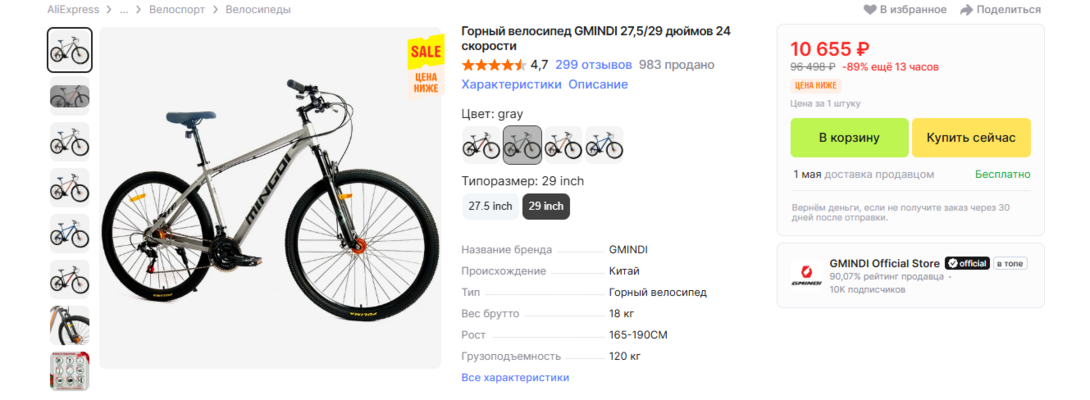This screenshot has height=400, width=1090.
Task: Choose the gray bike color swatch
Action: (x=522, y=145)
